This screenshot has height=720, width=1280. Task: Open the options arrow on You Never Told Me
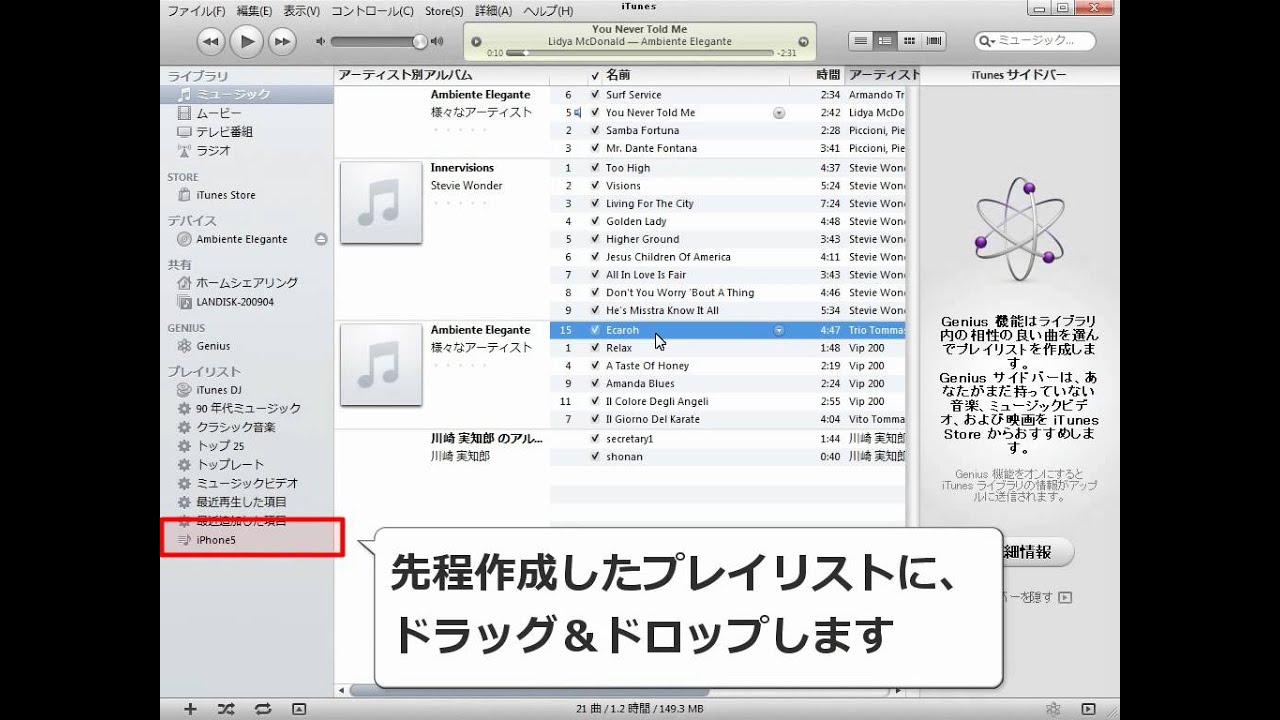tap(779, 113)
